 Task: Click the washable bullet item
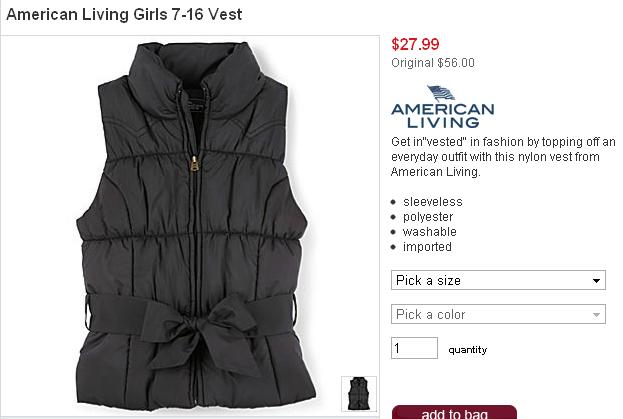430,232
